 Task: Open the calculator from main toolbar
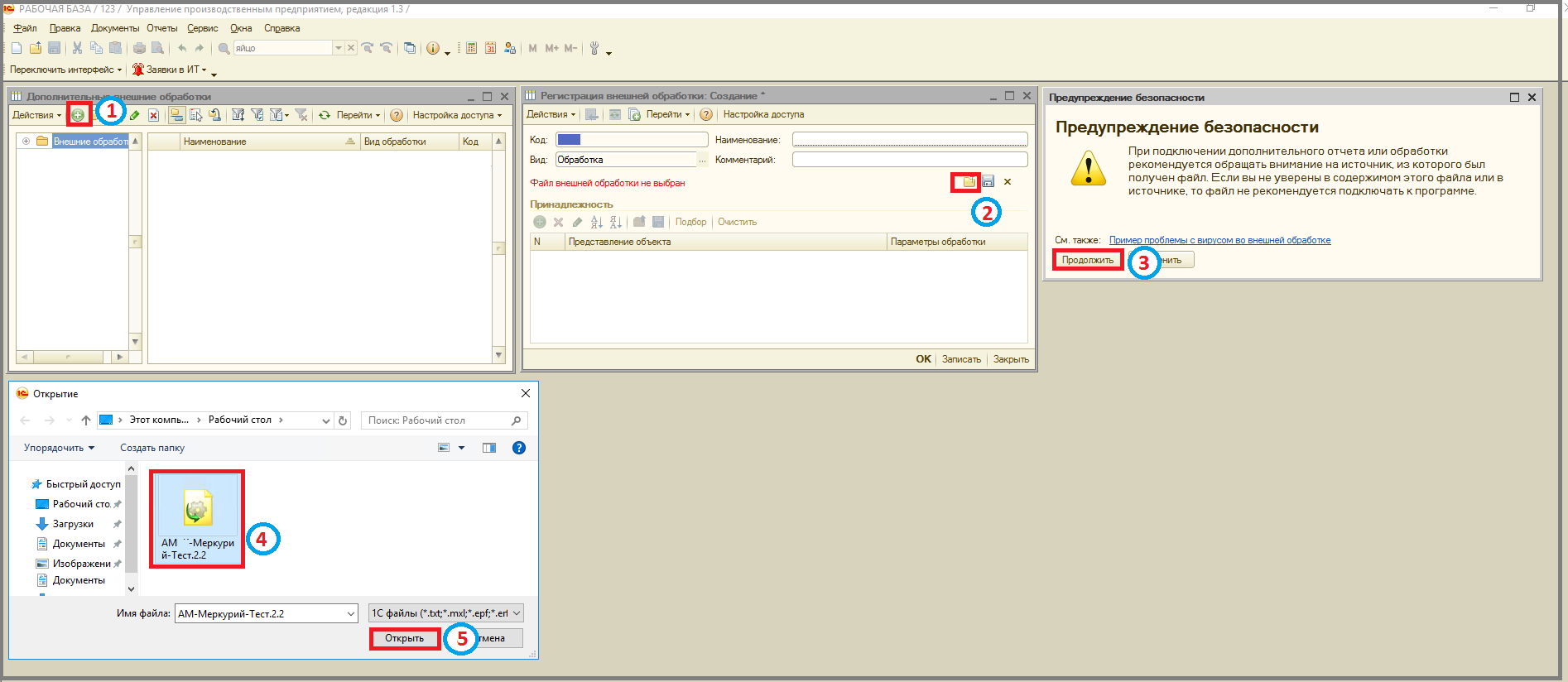[x=471, y=48]
